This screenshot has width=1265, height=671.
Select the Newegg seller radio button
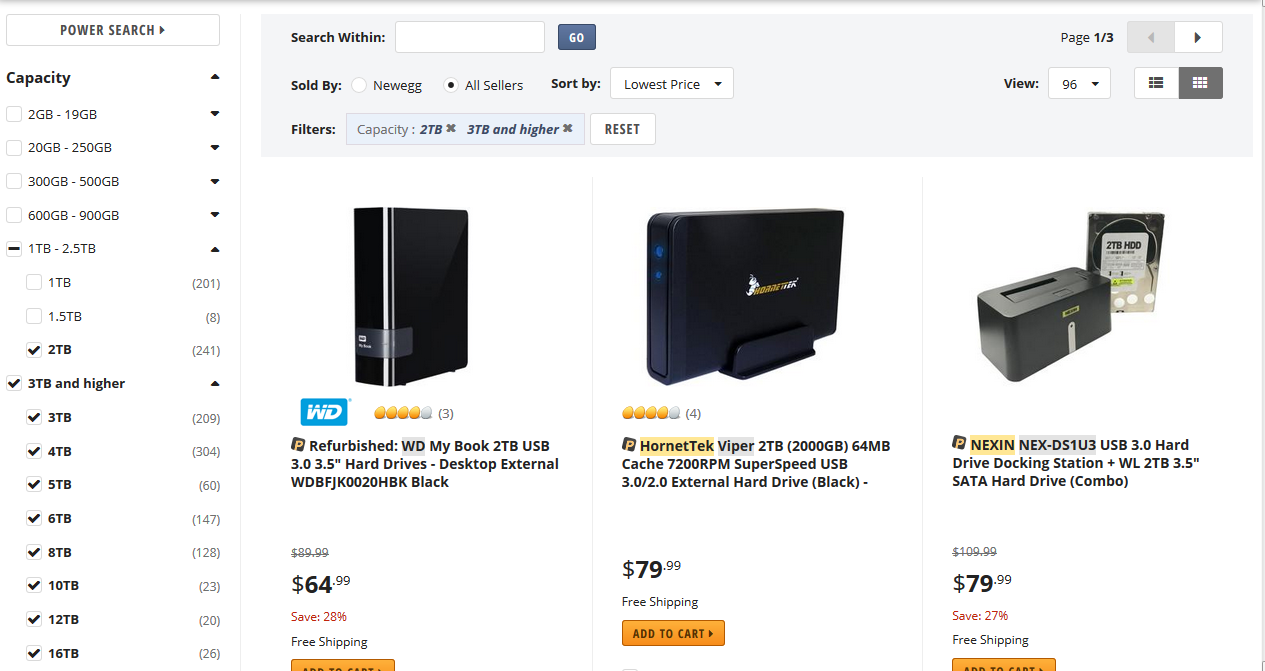coord(359,86)
